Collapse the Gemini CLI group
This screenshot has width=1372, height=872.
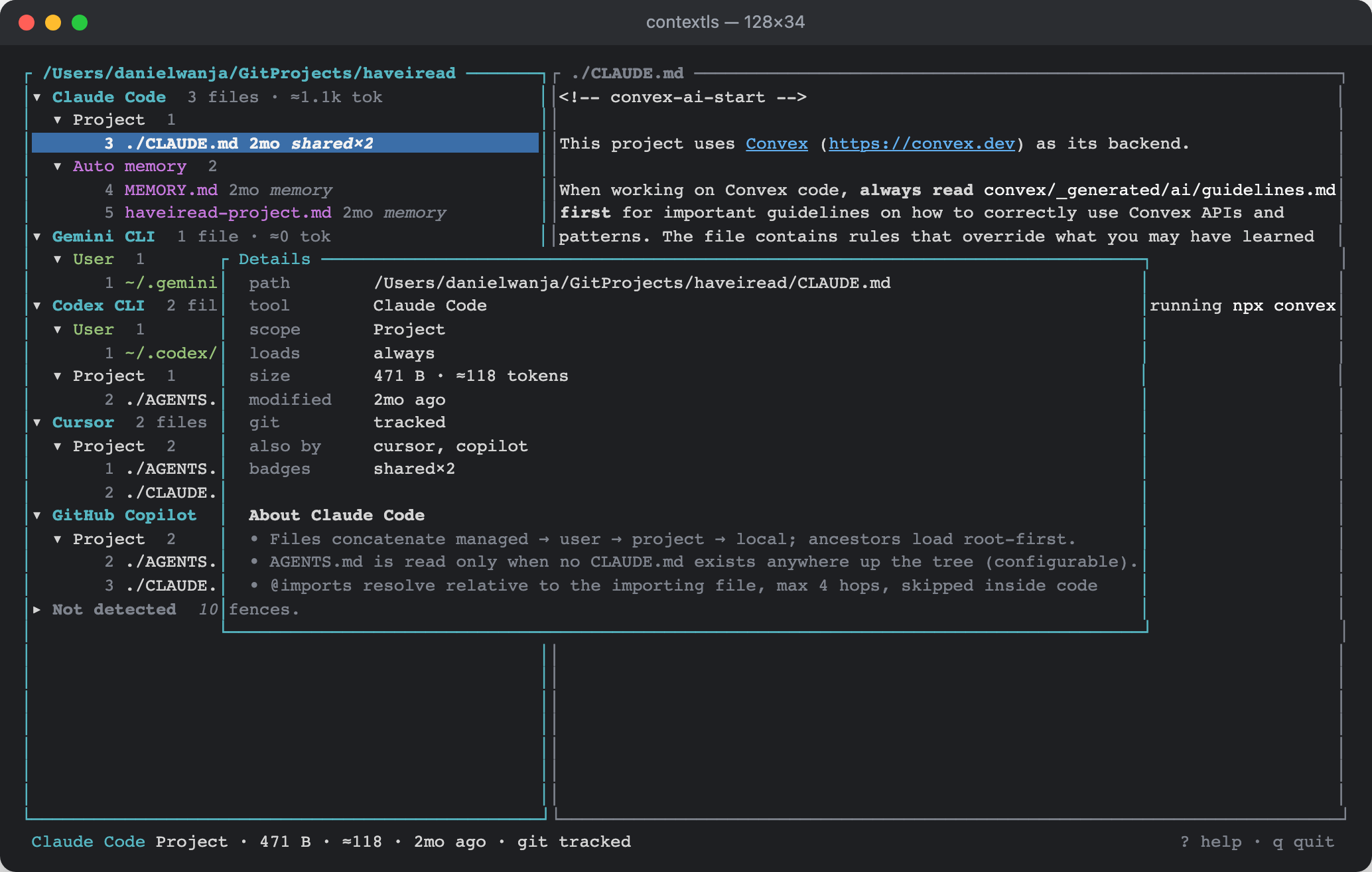[x=37, y=237]
